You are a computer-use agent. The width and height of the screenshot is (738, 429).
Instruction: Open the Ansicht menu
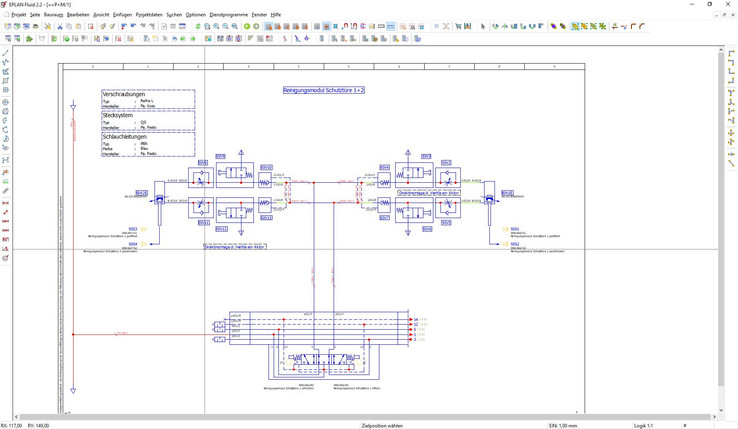pyautogui.click(x=101, y=15)
